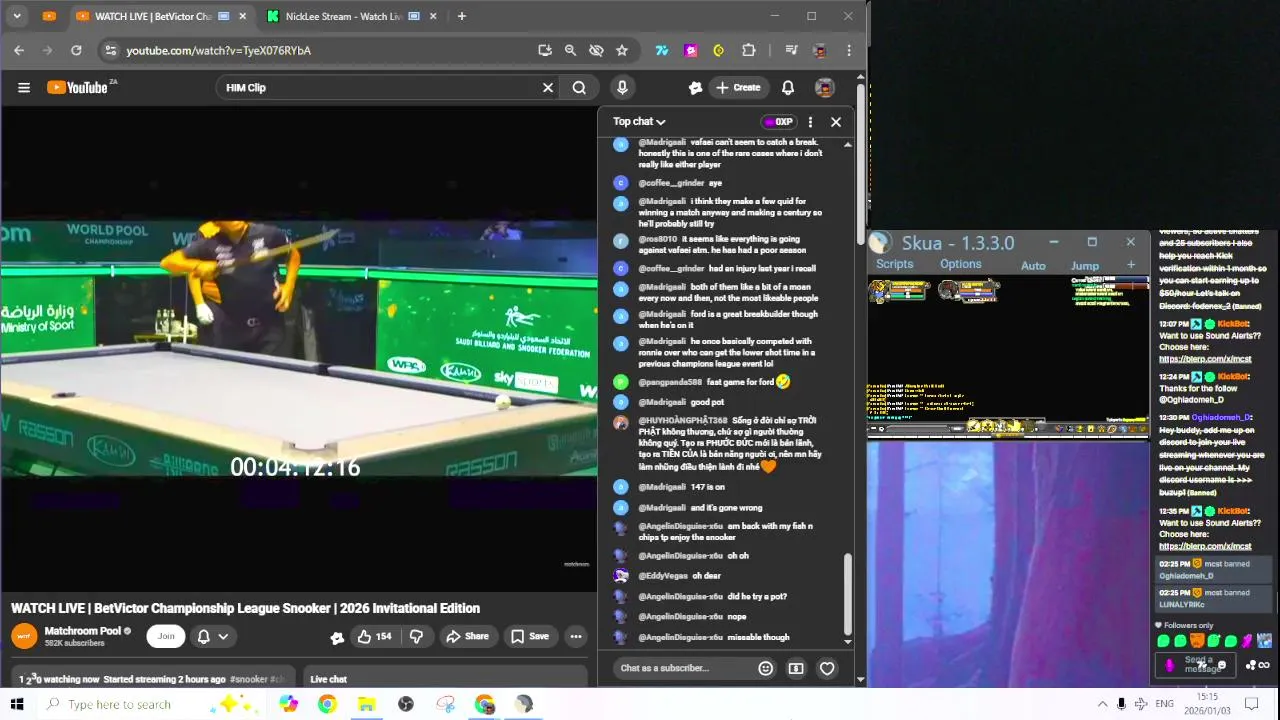This screenshot has width=1280, height=720.
Task: Close the live chat panel
Action: coord(836,122)
